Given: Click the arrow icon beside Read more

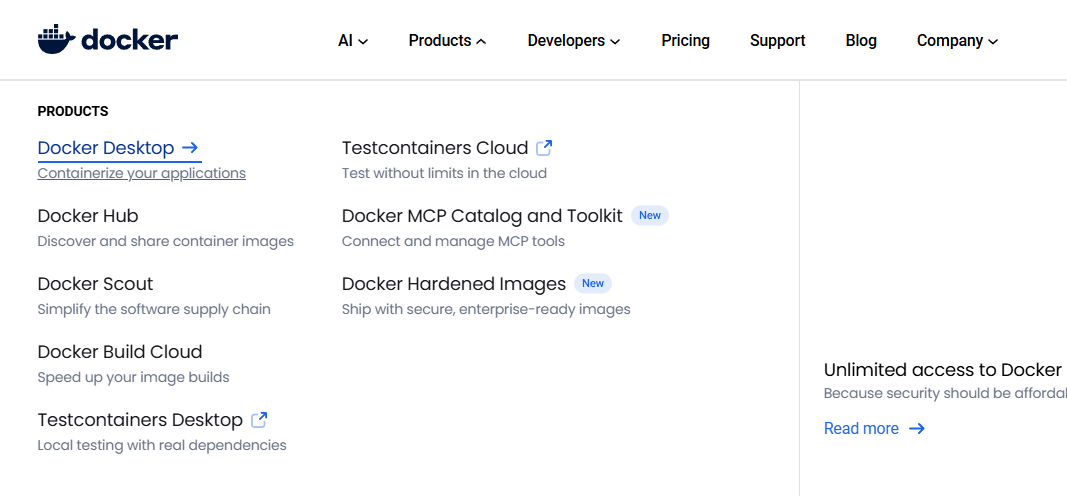Looking at the screenshot, I should click(x=917, y=429).
